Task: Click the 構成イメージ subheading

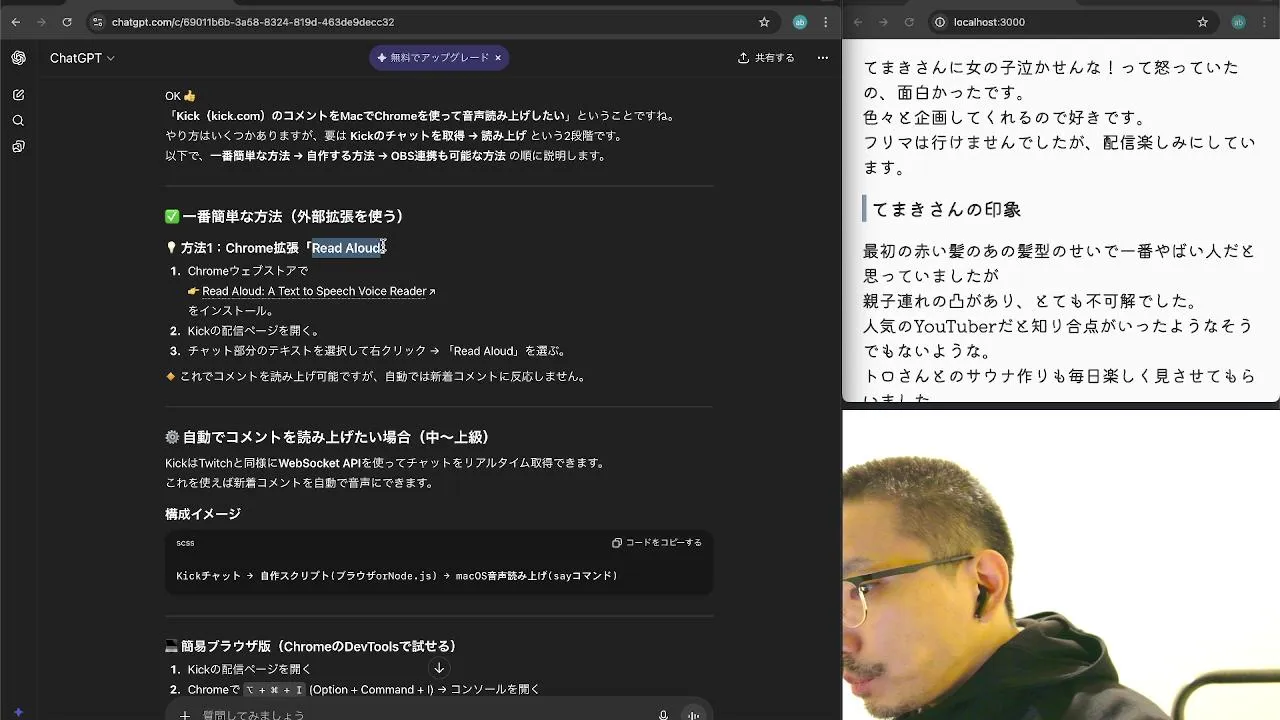Action: point(203,514)
